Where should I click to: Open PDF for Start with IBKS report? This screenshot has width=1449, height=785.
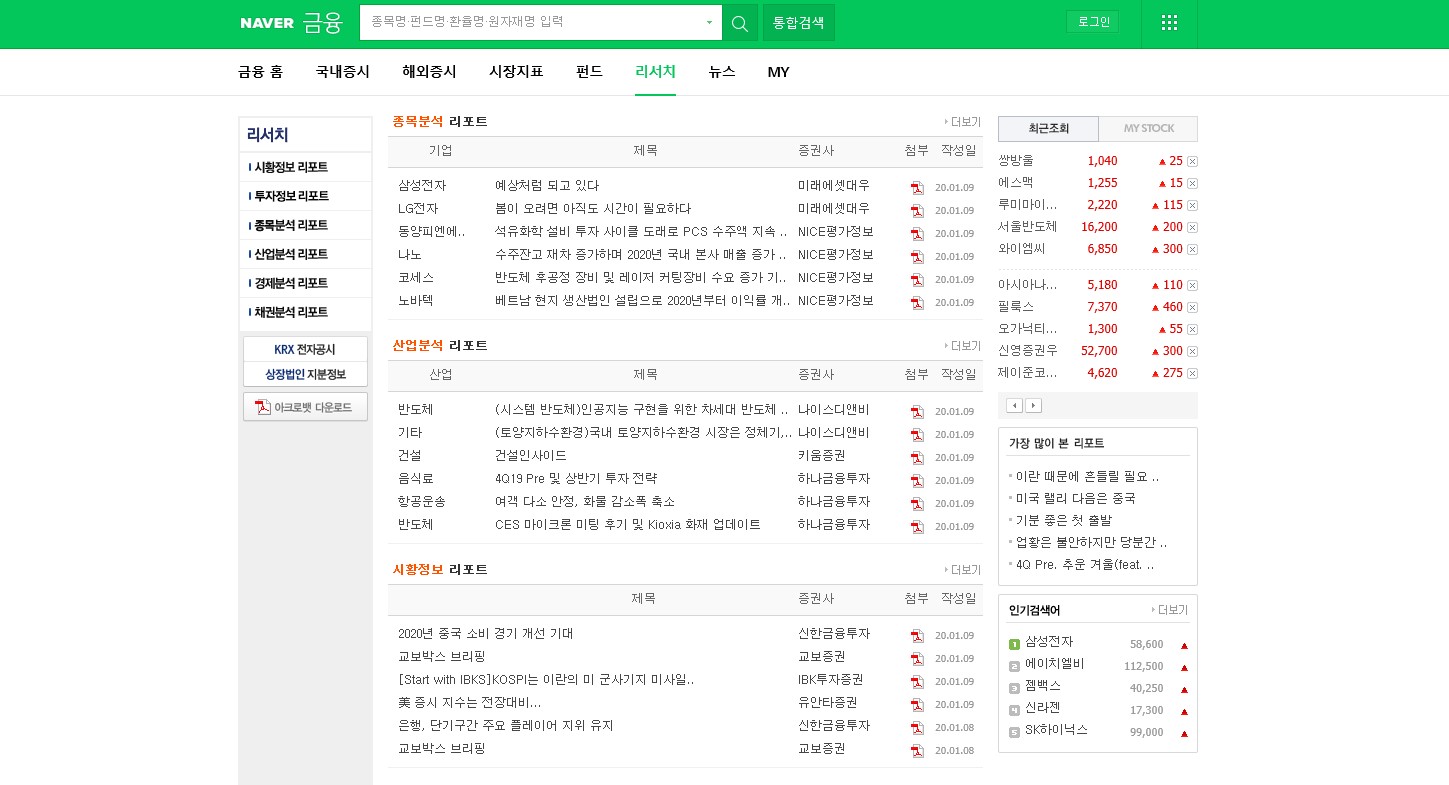917,682
